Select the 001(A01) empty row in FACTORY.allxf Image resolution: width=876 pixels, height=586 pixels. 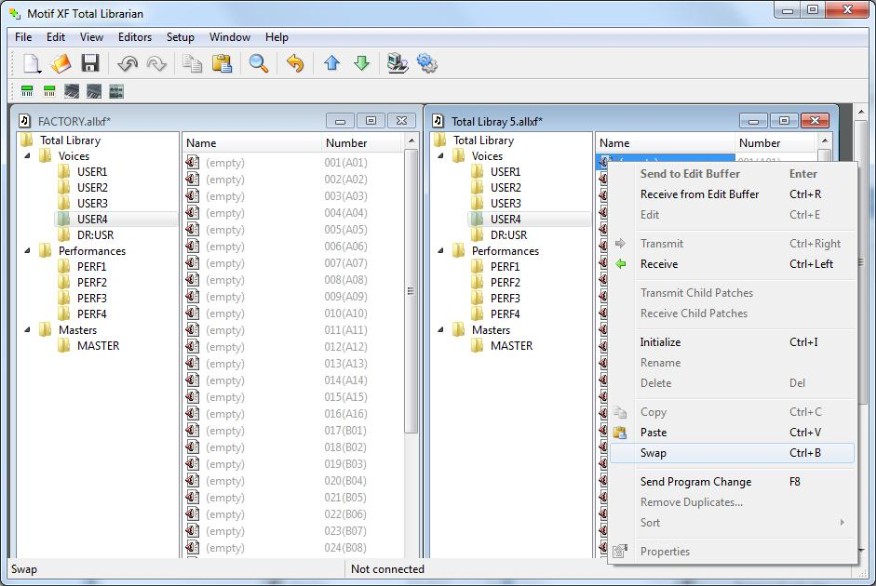coord(293,163)
